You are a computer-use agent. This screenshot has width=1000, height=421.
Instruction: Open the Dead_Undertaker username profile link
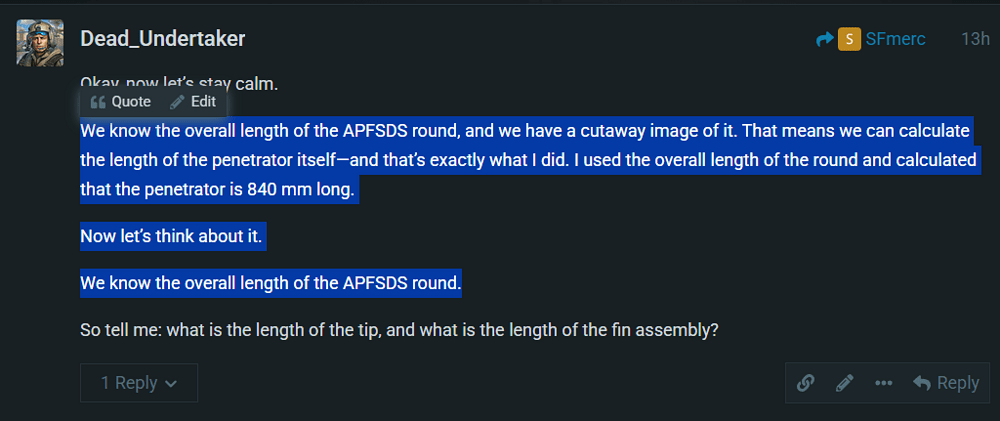tap(163, 39)
